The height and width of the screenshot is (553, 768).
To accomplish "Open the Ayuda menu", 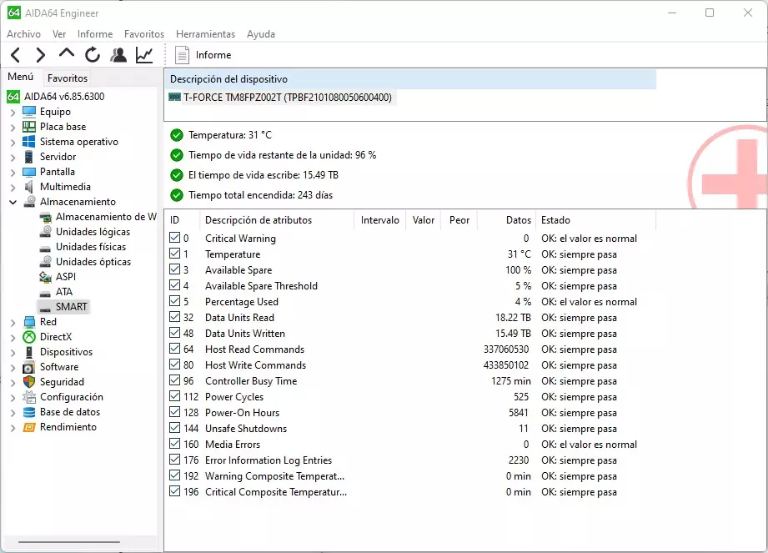I will (261, 34).
